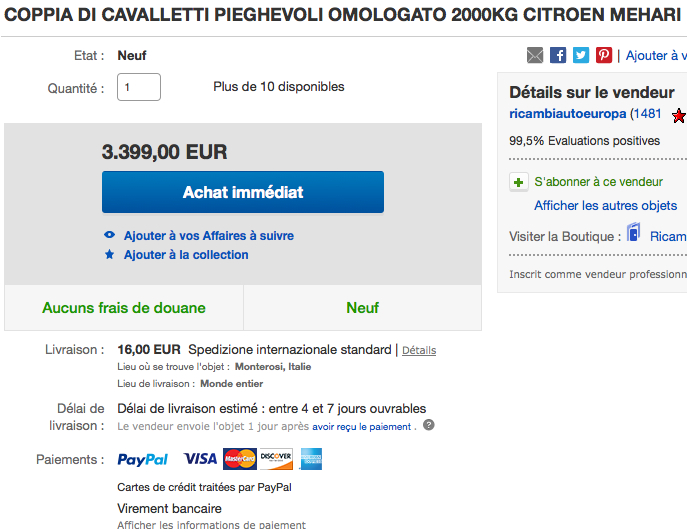
Task: Open avoir reçu le paiement link
Action: (x=361, y=426)
